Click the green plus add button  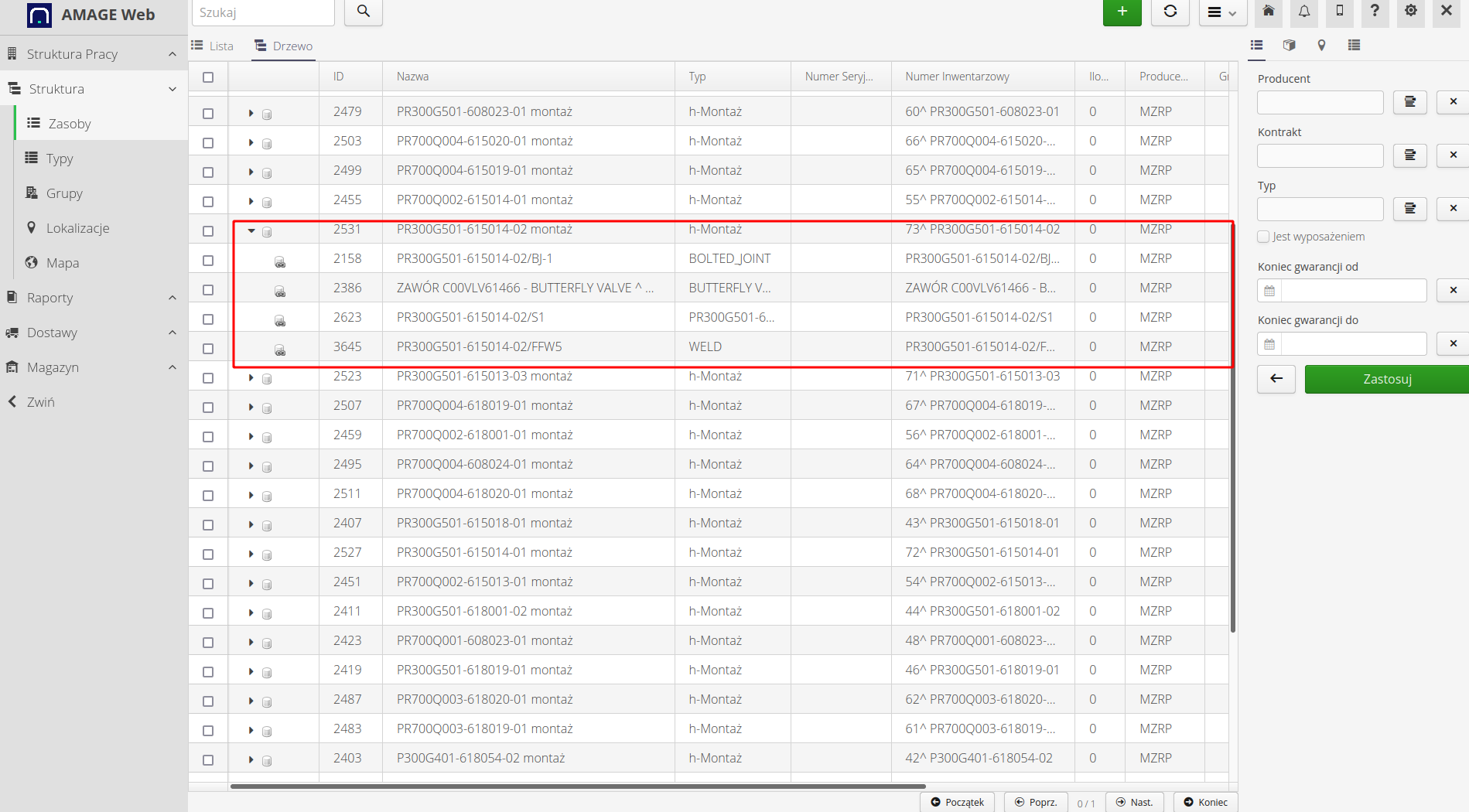1122,12
